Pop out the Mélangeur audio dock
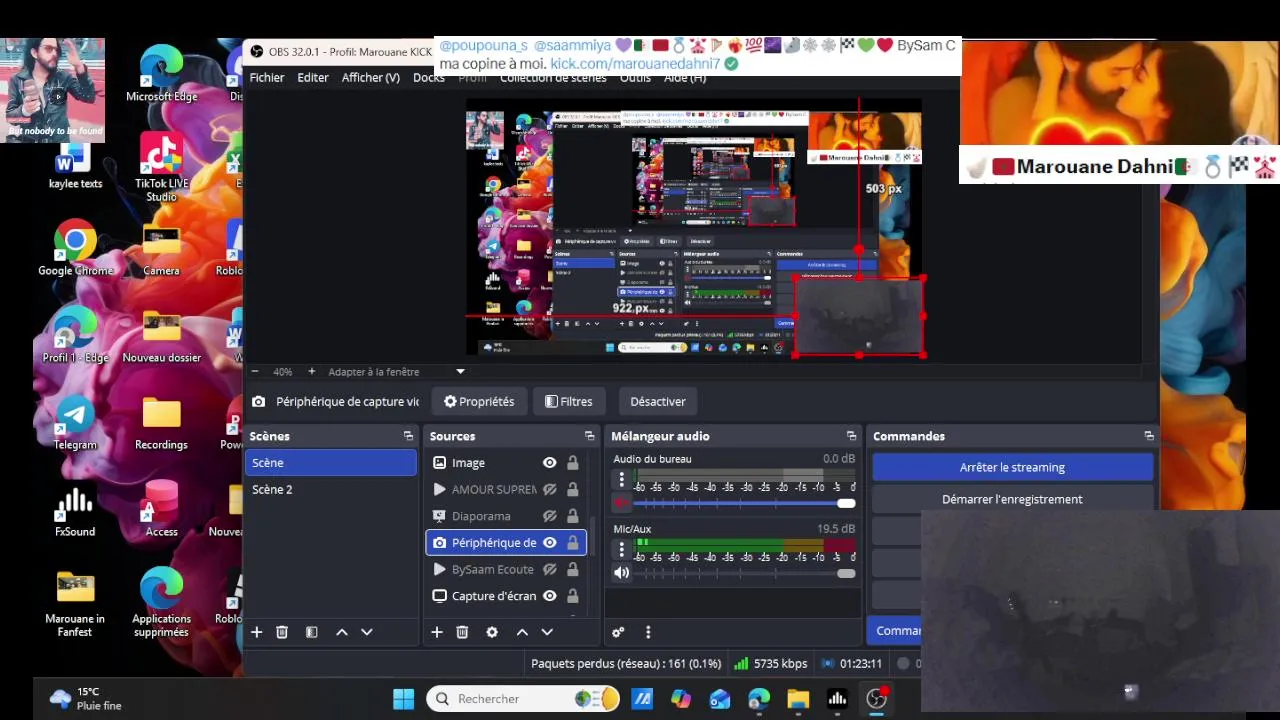Viewport: 1280px width, 720px height. 851,436
